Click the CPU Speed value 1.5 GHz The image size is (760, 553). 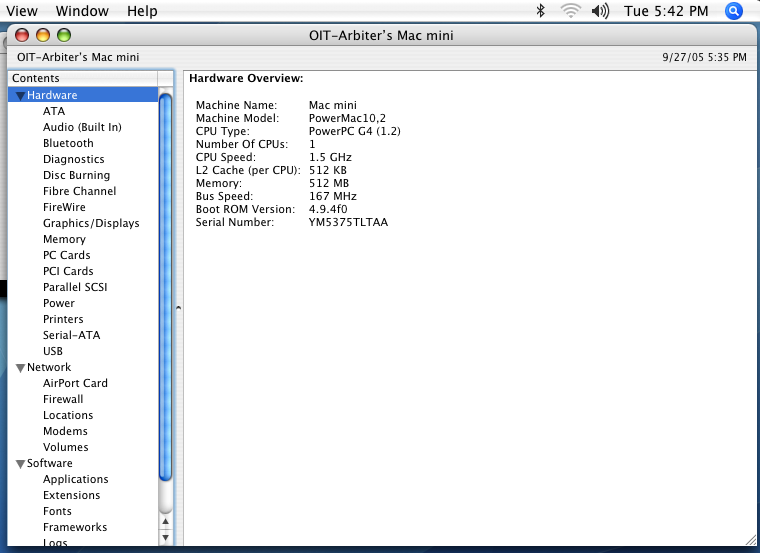pos(330,157)
